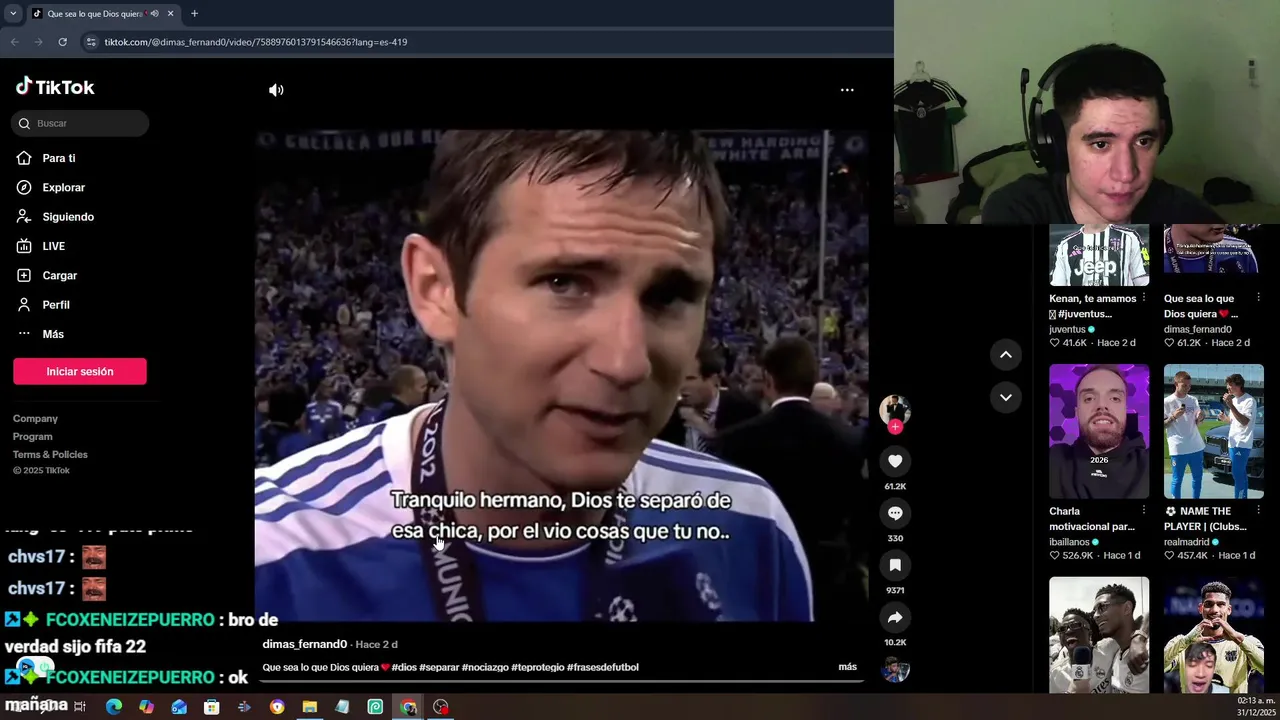The width and height of the screenshot is (1280, 720).
Task: Open the music disc avatar icon
Action: [x=895, y=670]
